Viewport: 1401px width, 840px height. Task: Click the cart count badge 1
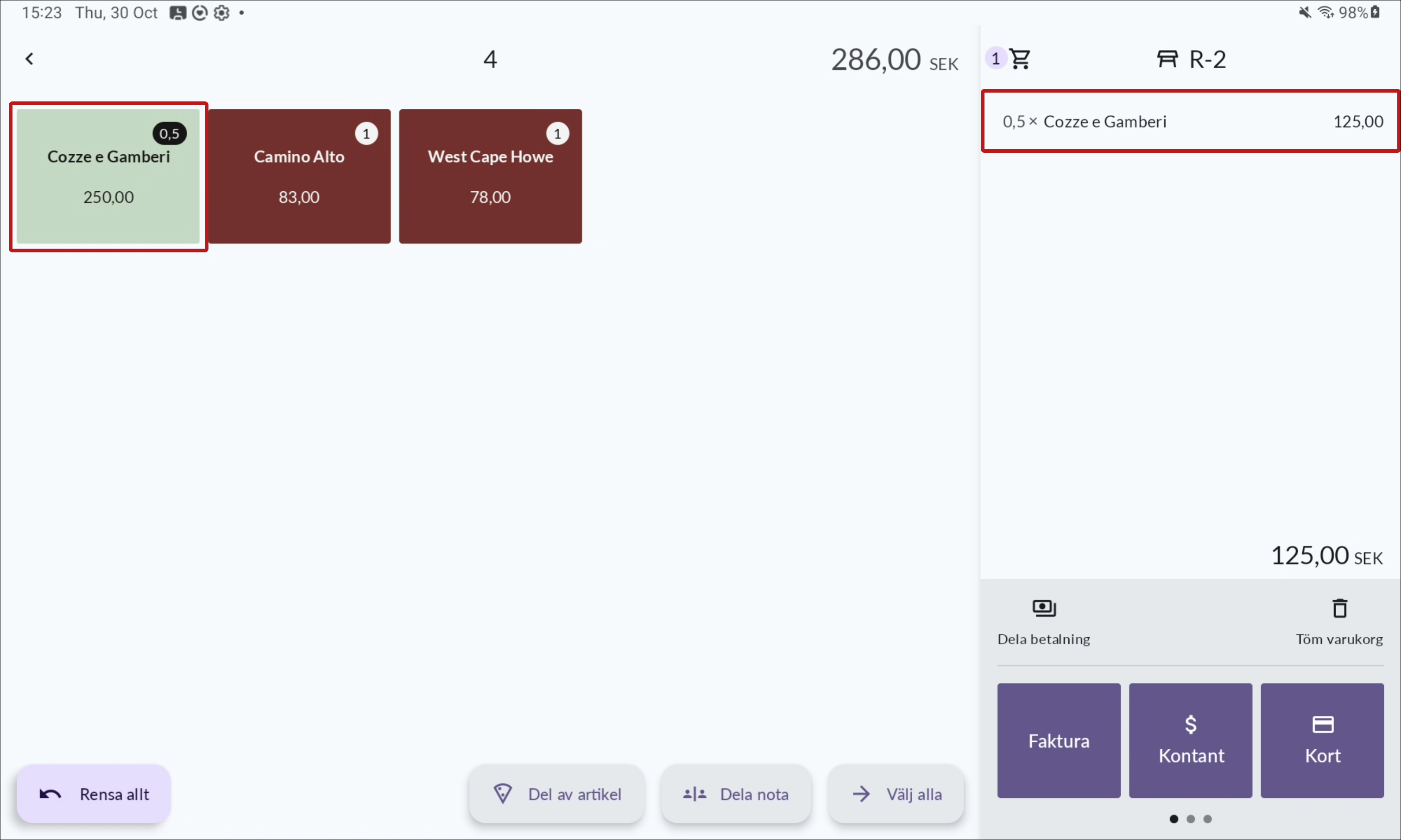(996, 58)
